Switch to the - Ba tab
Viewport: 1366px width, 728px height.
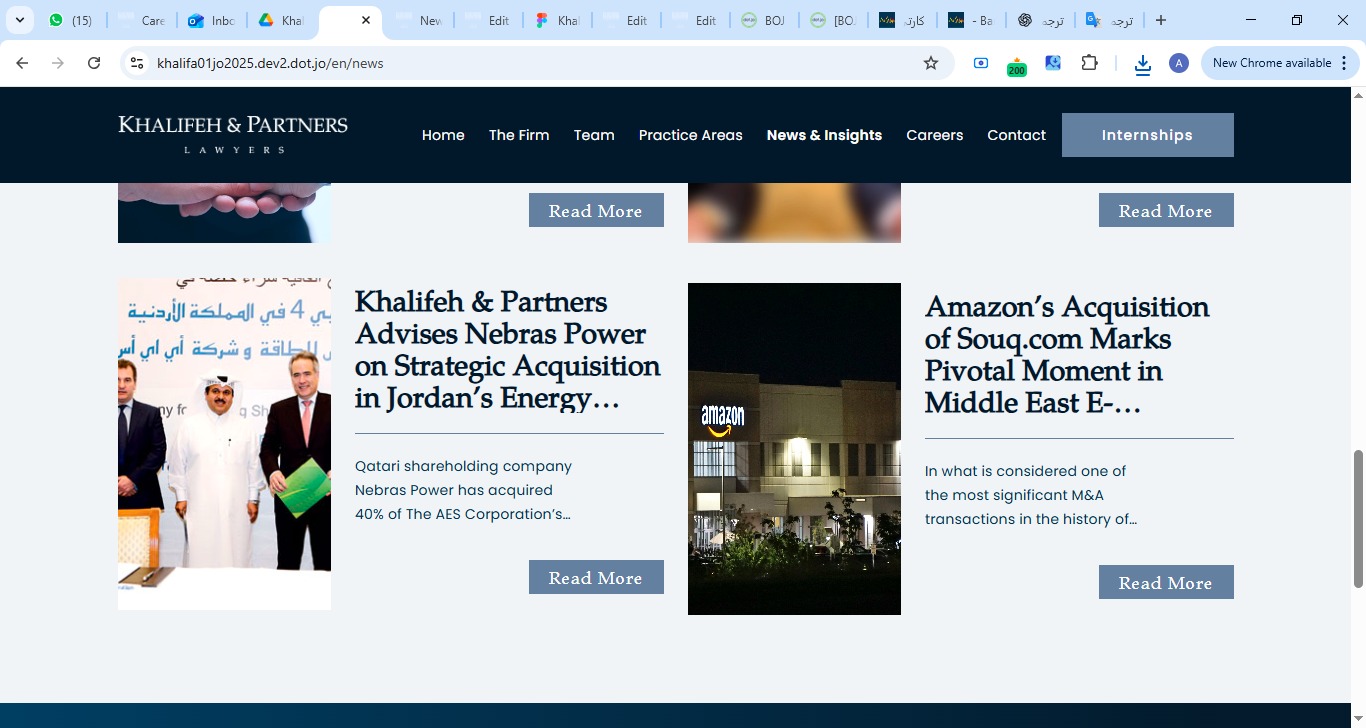(971, 20)
